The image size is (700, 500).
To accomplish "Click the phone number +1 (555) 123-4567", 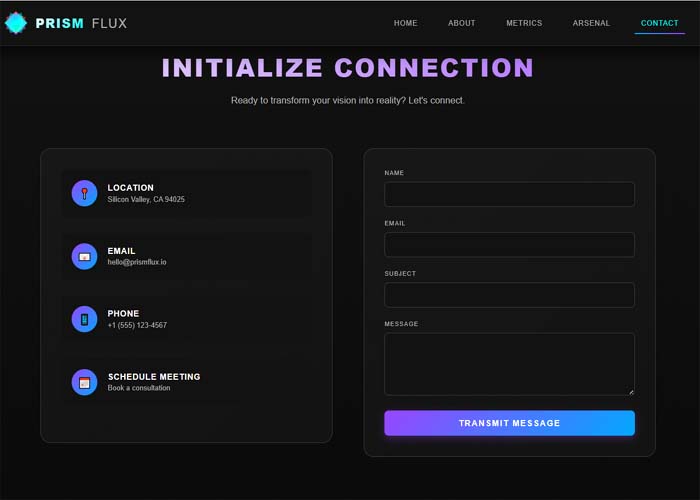I will click(x=137, y=325).
